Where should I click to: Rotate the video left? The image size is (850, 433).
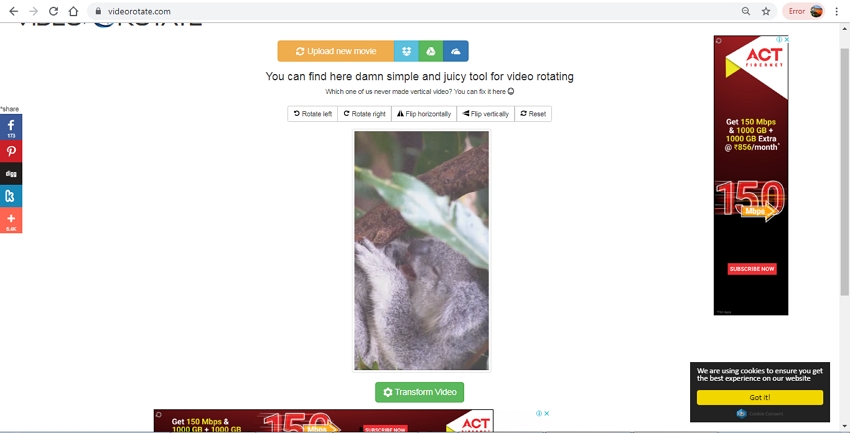(x=313, y=114)
